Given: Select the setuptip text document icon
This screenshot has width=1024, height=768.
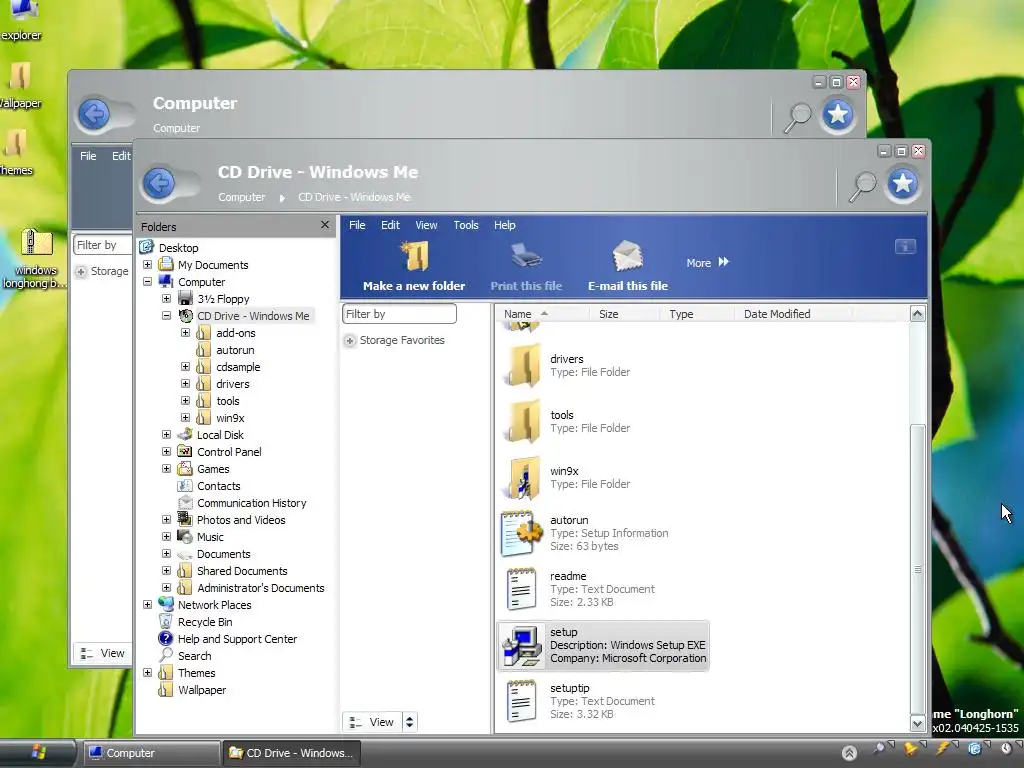Looking at the screenshot, I should tap(521, 701).
